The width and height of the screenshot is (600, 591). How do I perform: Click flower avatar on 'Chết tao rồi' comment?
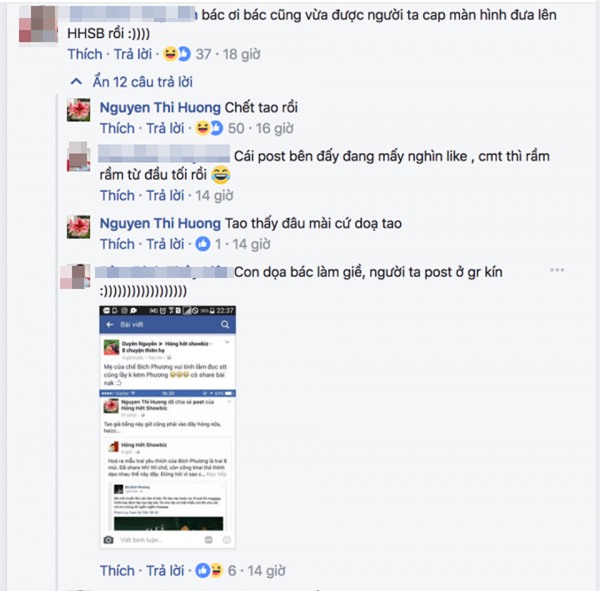[x=78, y=110]
